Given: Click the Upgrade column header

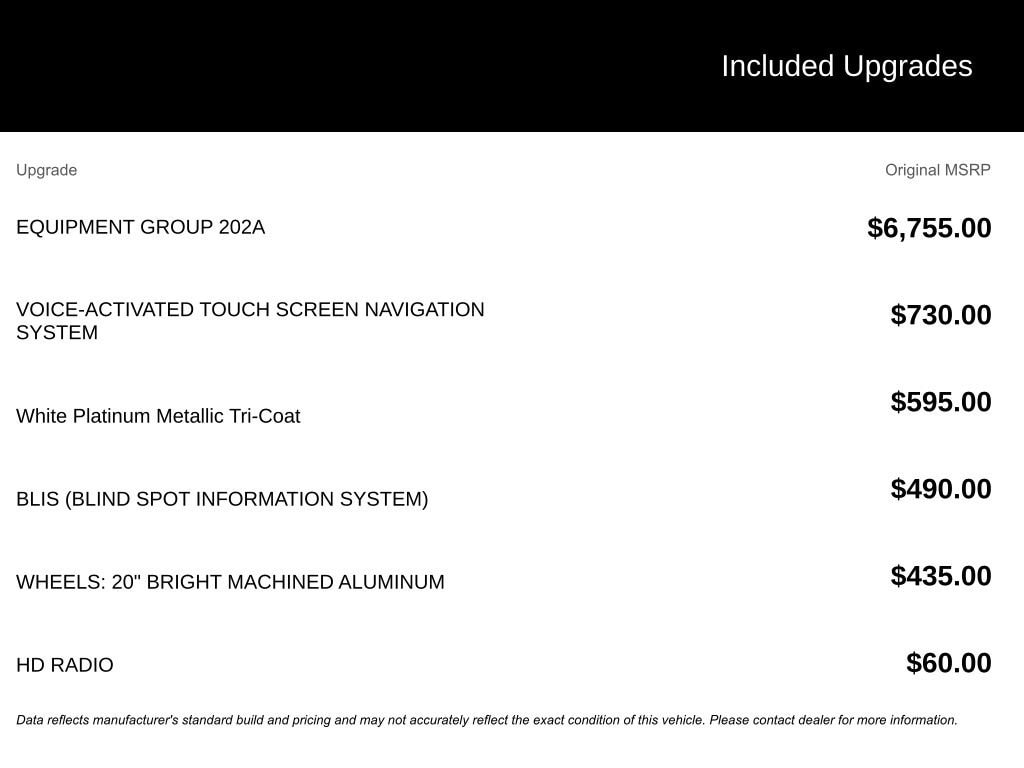Looking at the screenshot, I should click(46, 170).
